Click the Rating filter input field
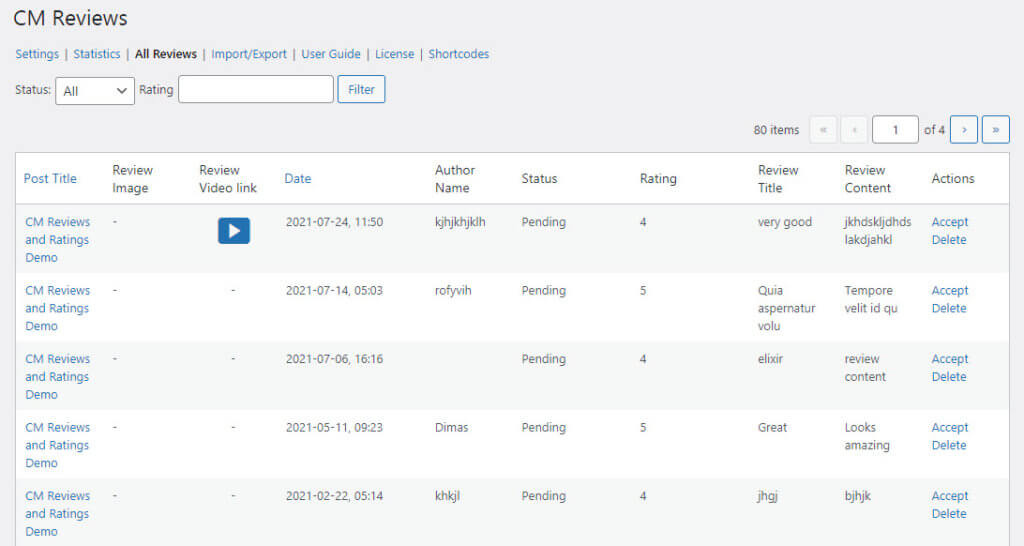 coord(256,89)
